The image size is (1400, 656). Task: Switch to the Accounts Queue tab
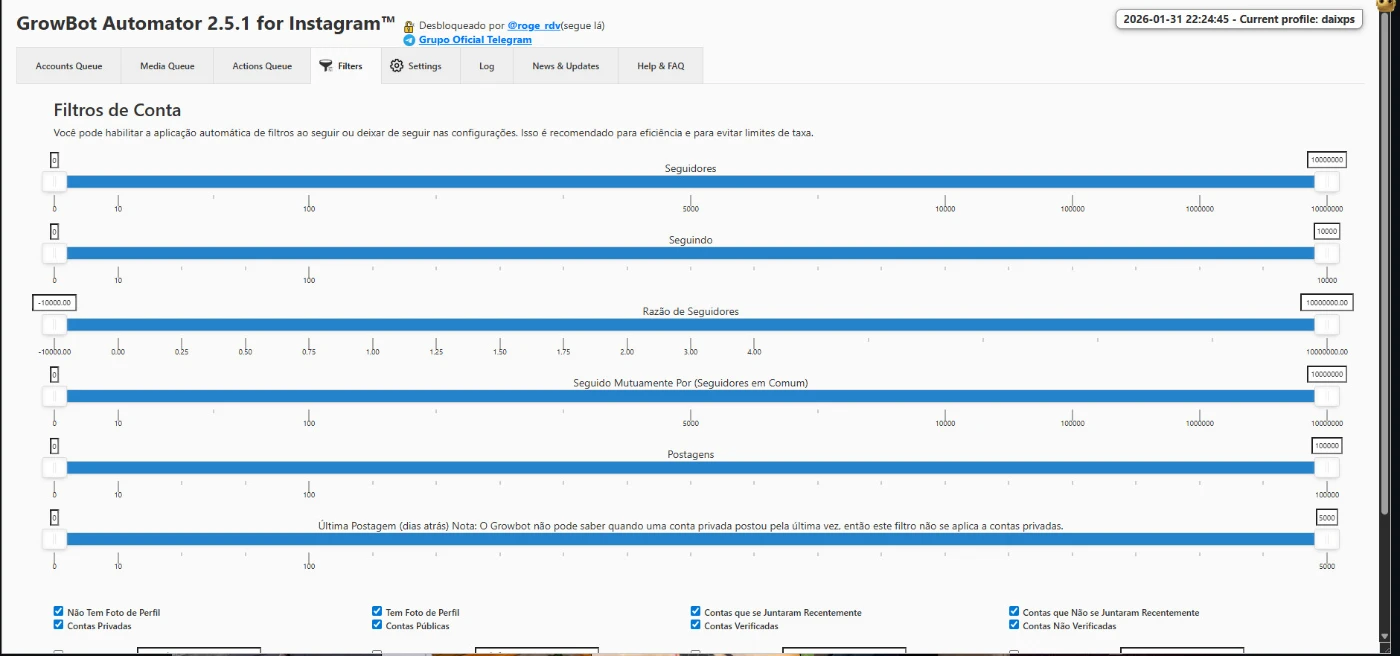click(x=69, y=66)
